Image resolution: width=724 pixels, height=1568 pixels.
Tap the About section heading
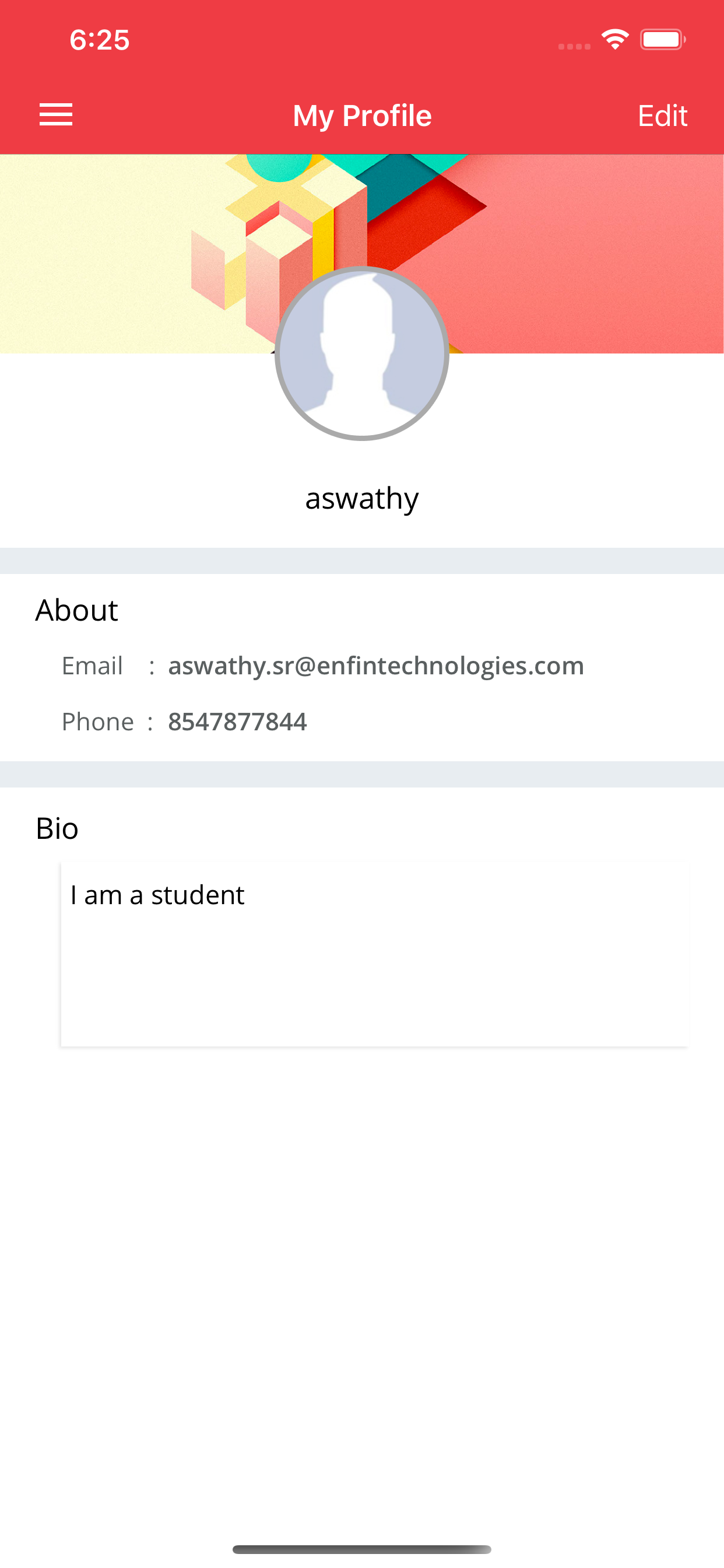(x=77, y=610)
